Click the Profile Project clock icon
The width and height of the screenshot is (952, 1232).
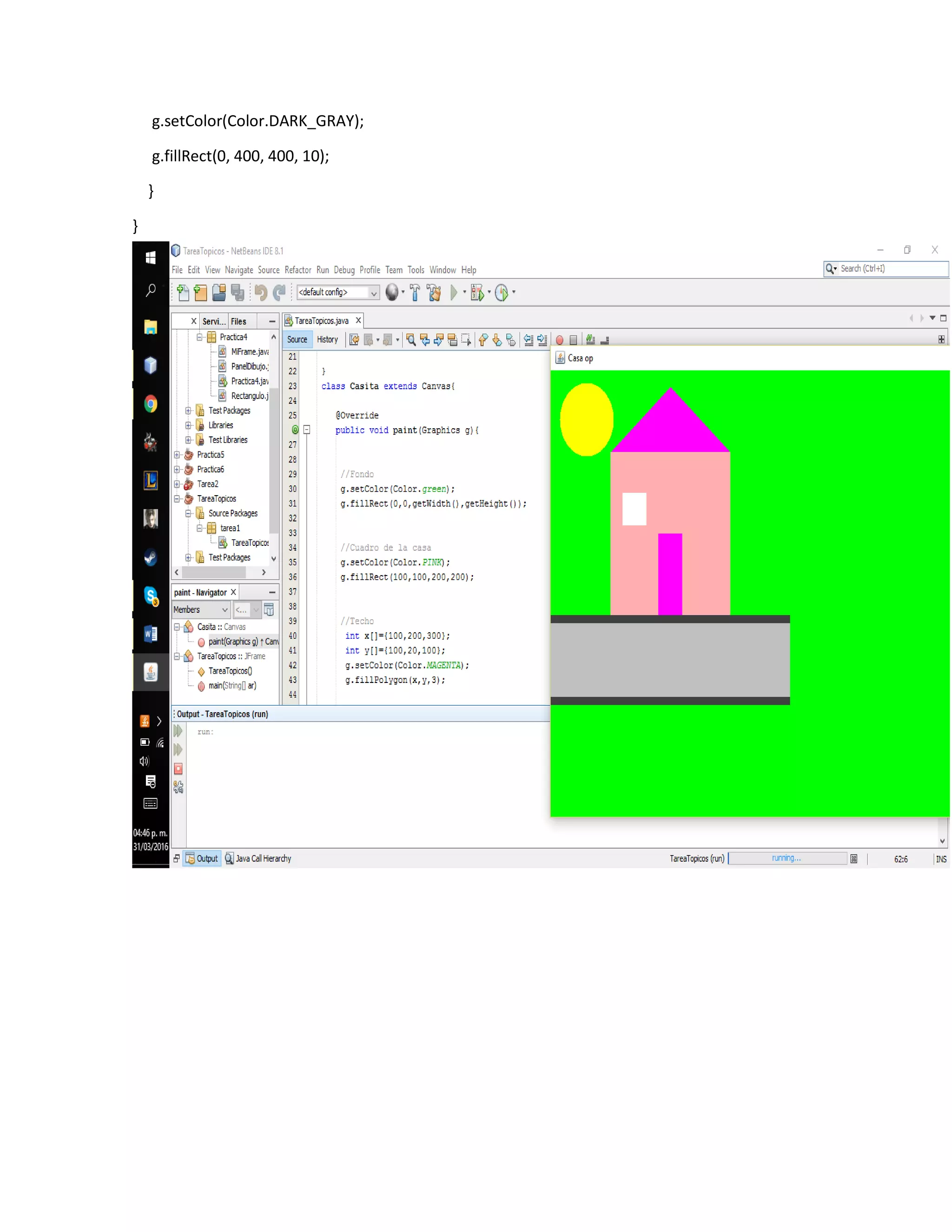pyautogui.click(x=502, y=292)
